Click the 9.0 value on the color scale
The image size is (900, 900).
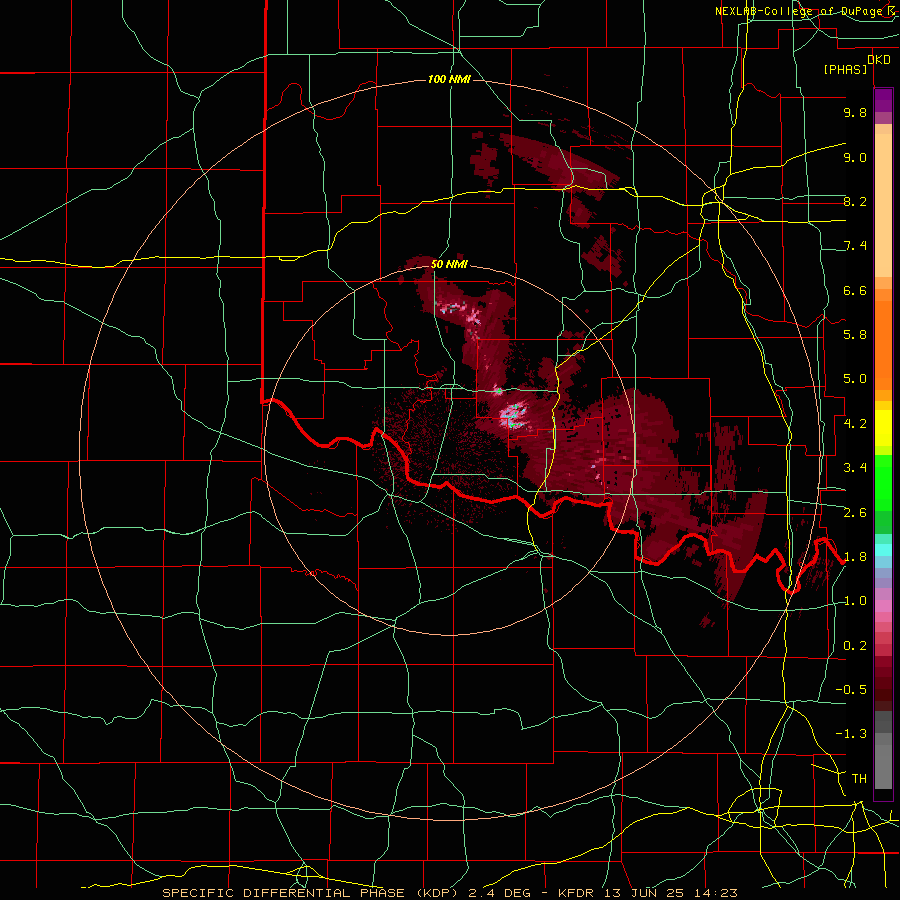click(855, 157)
